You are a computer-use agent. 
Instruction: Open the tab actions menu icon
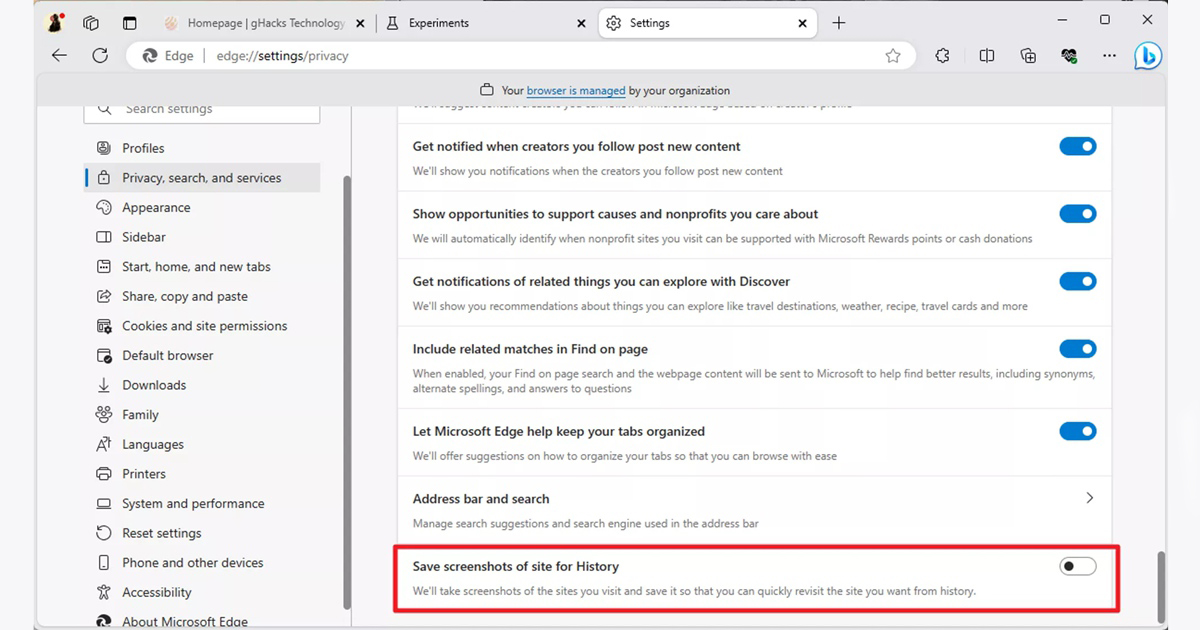point(129,23)
